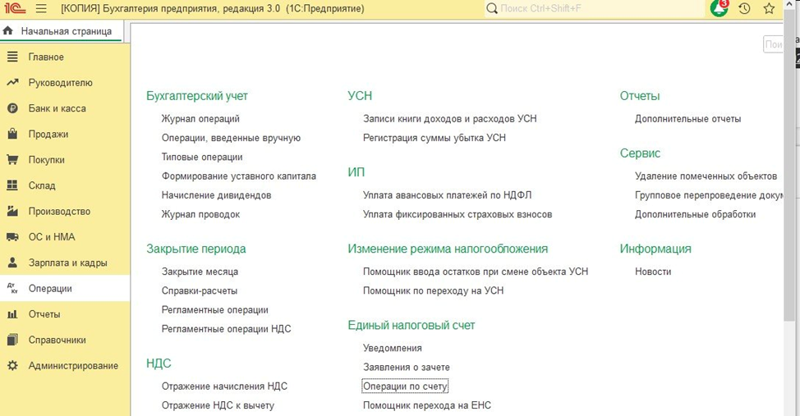
Task: Click the Банк и касса coin icon
Action: pos(12,108)
